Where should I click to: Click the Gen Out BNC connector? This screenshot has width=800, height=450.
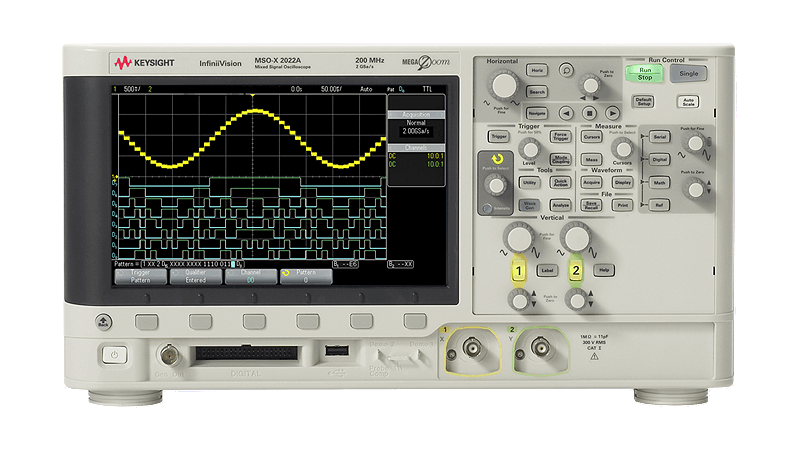point(169,355)
